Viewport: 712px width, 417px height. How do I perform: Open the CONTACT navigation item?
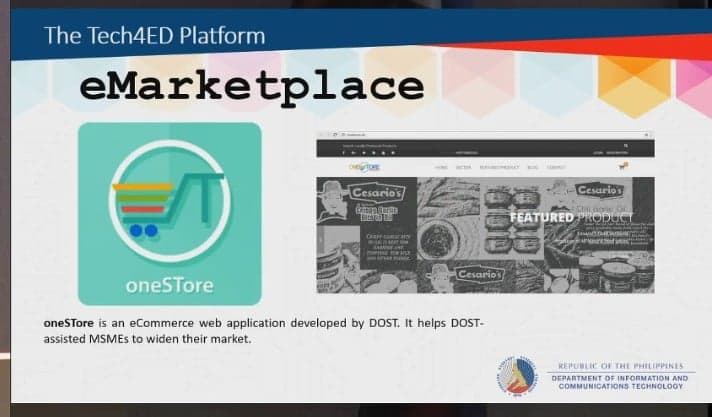click(556, 167)
